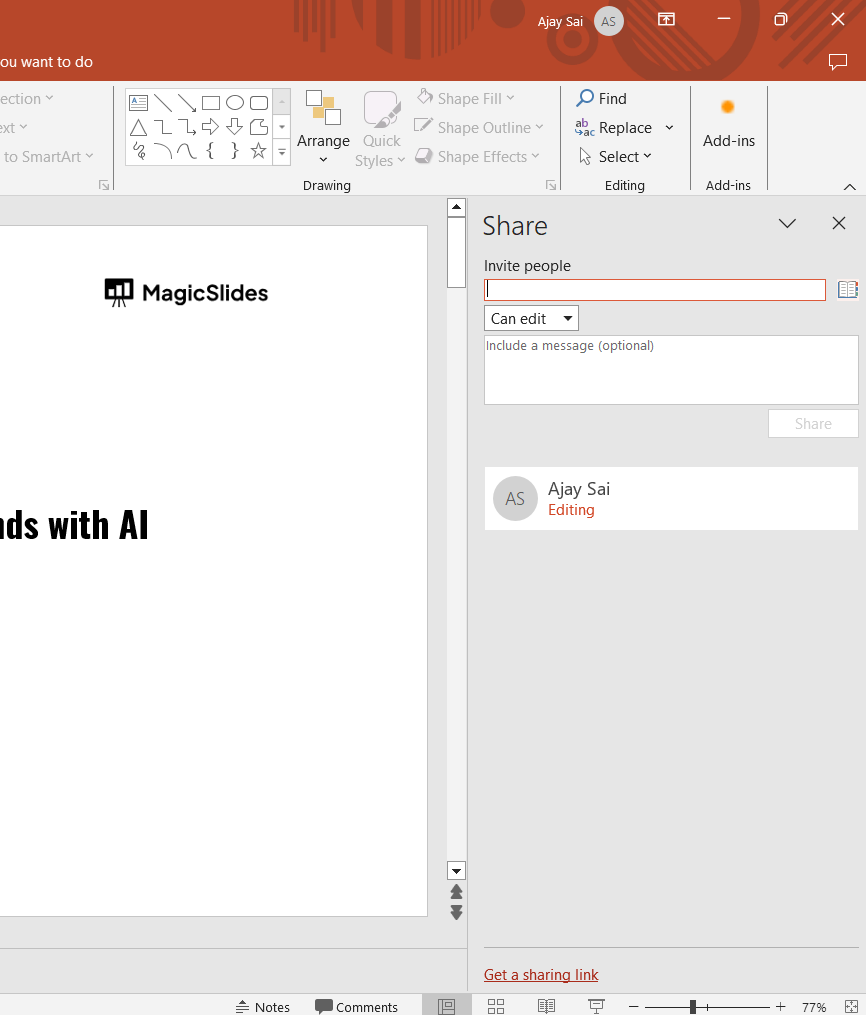
Task: Toggle the Notes pane
Action: pyautogui.click(x=262, y=1007)
